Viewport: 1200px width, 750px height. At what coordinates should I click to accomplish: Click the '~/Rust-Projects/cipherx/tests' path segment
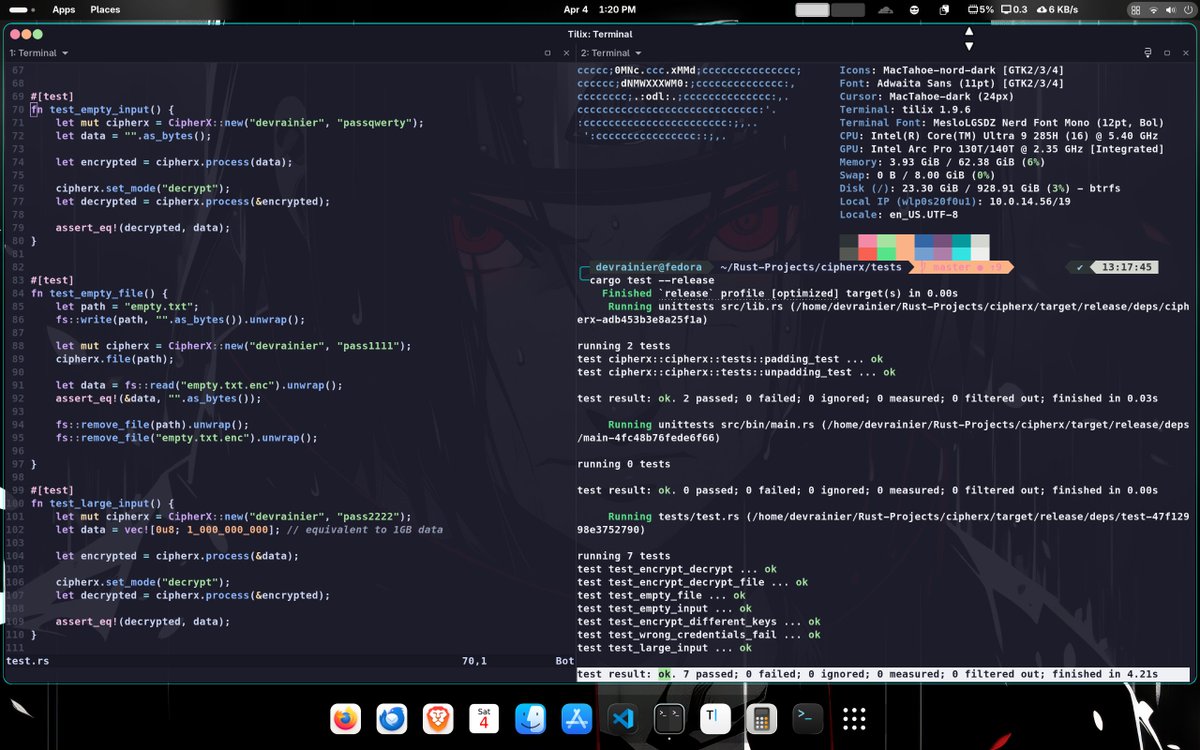point(810,267)
